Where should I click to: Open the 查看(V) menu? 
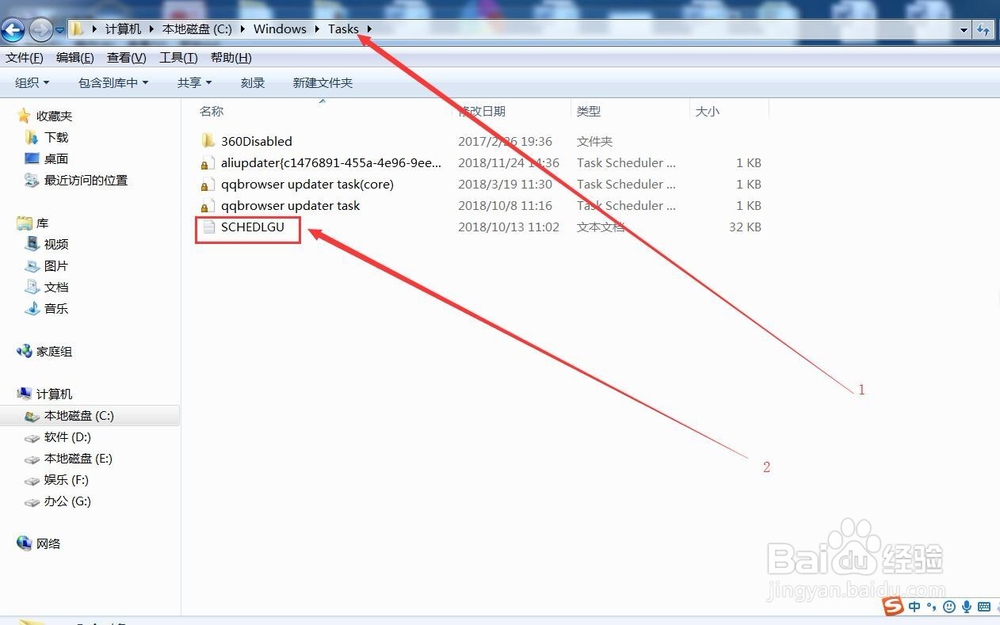tap(126, 57)
